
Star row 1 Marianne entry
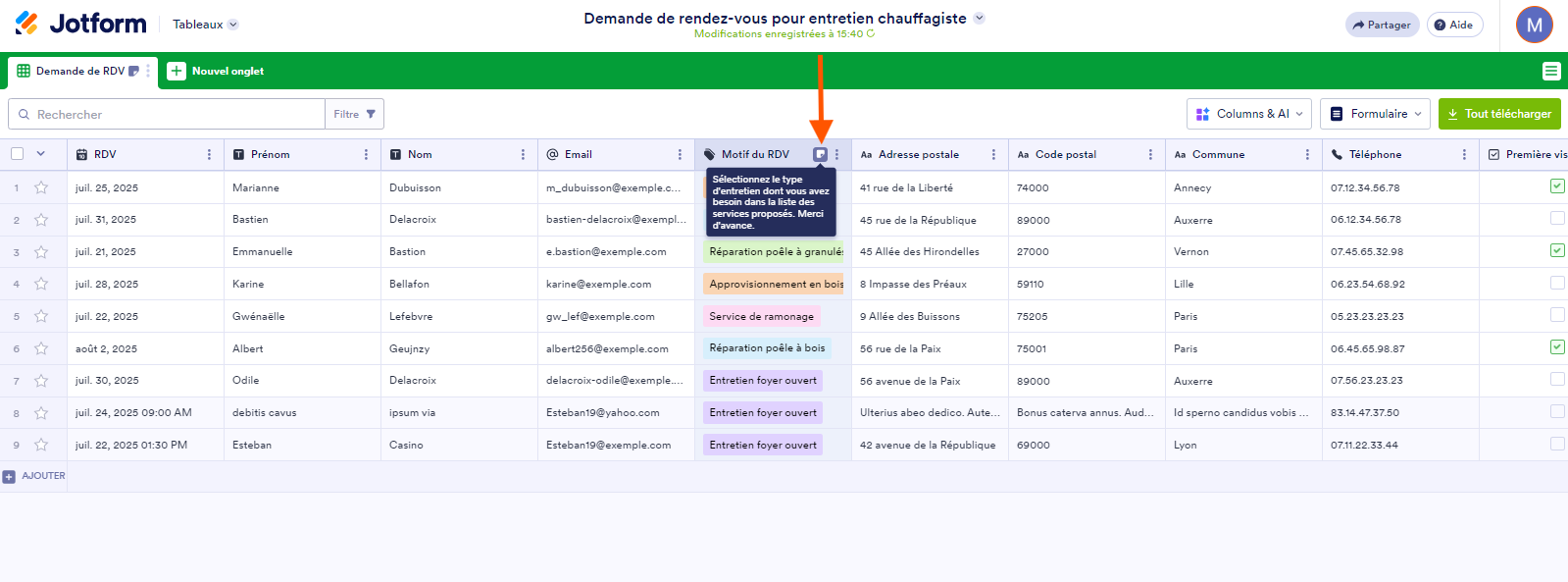coord(41,187)
